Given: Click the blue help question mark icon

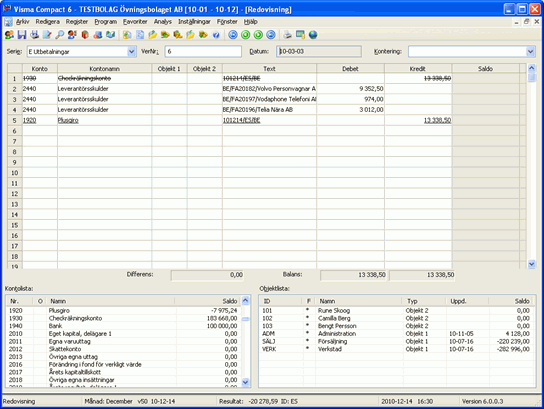Looking at the screenshot, I should click(x=216, y=35).
